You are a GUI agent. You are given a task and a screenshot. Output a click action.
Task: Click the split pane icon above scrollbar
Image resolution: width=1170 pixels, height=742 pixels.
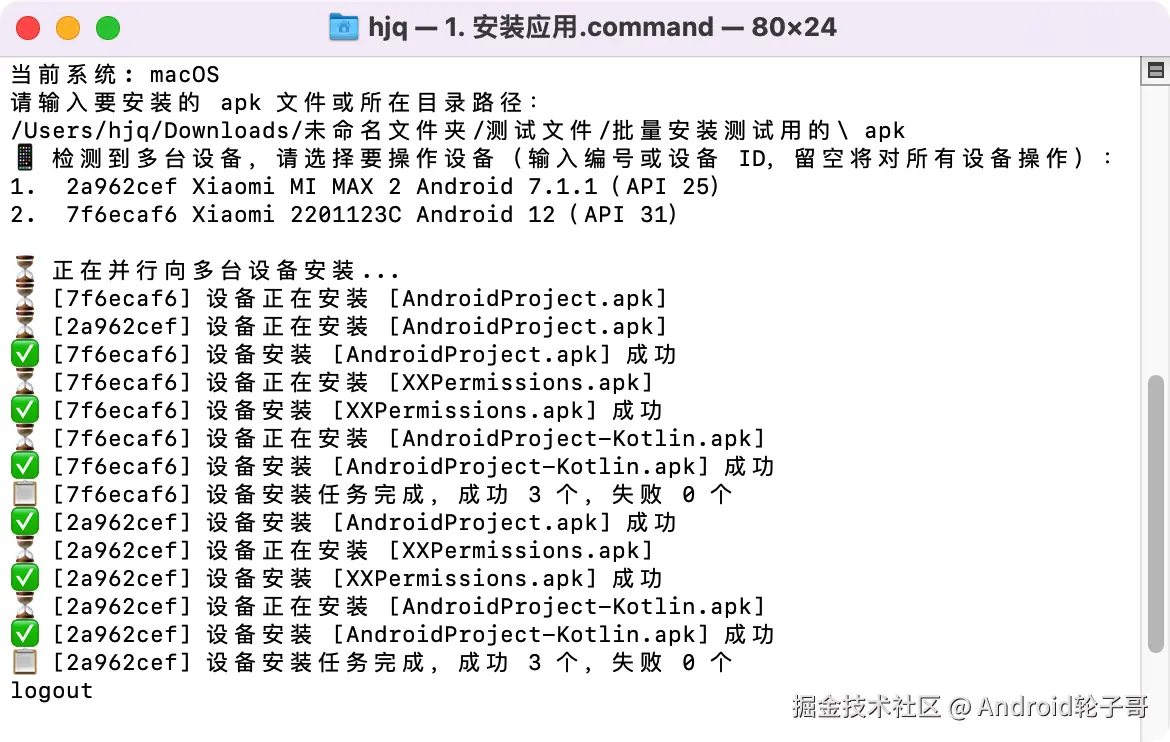click(1156, 70)
